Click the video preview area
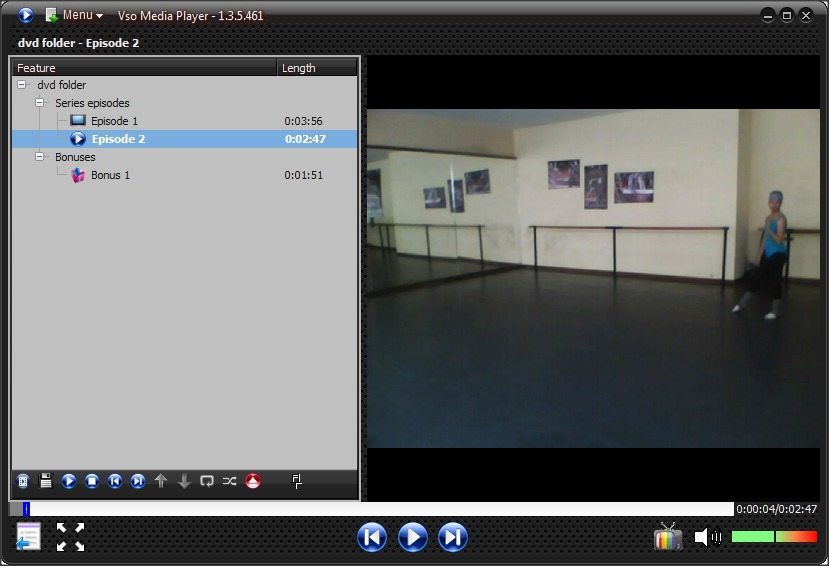This screenshot has width=829, height=566. pos(593,279)
